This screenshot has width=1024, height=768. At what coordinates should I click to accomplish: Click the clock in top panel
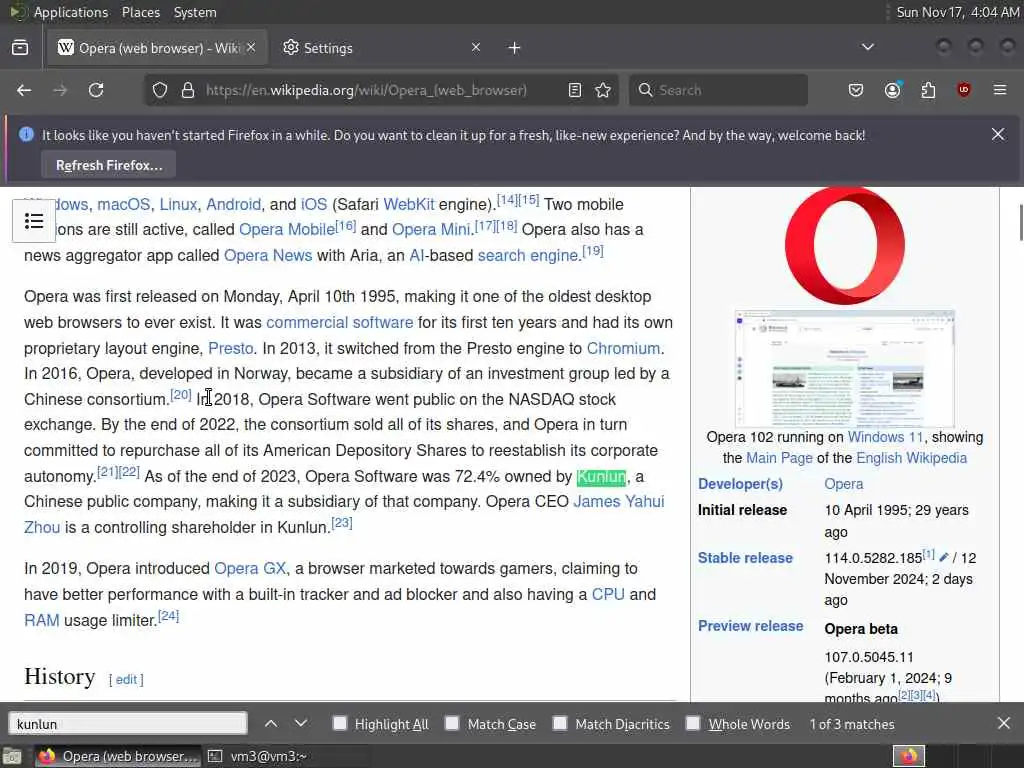point(957,12)
